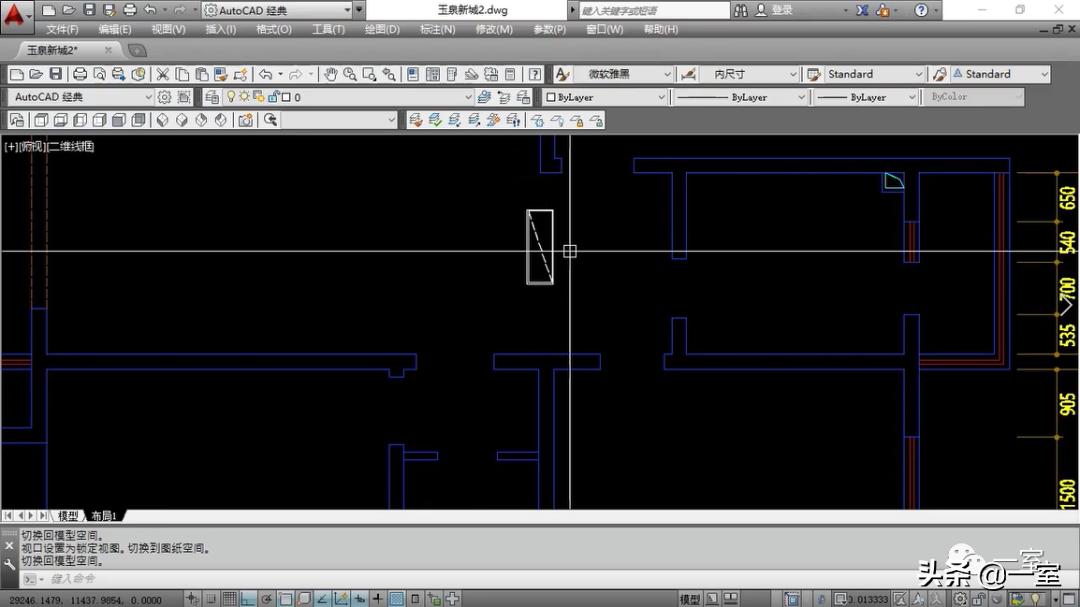Click the command line input field
Screen dimensions: 1080x607
coord(300,578)
